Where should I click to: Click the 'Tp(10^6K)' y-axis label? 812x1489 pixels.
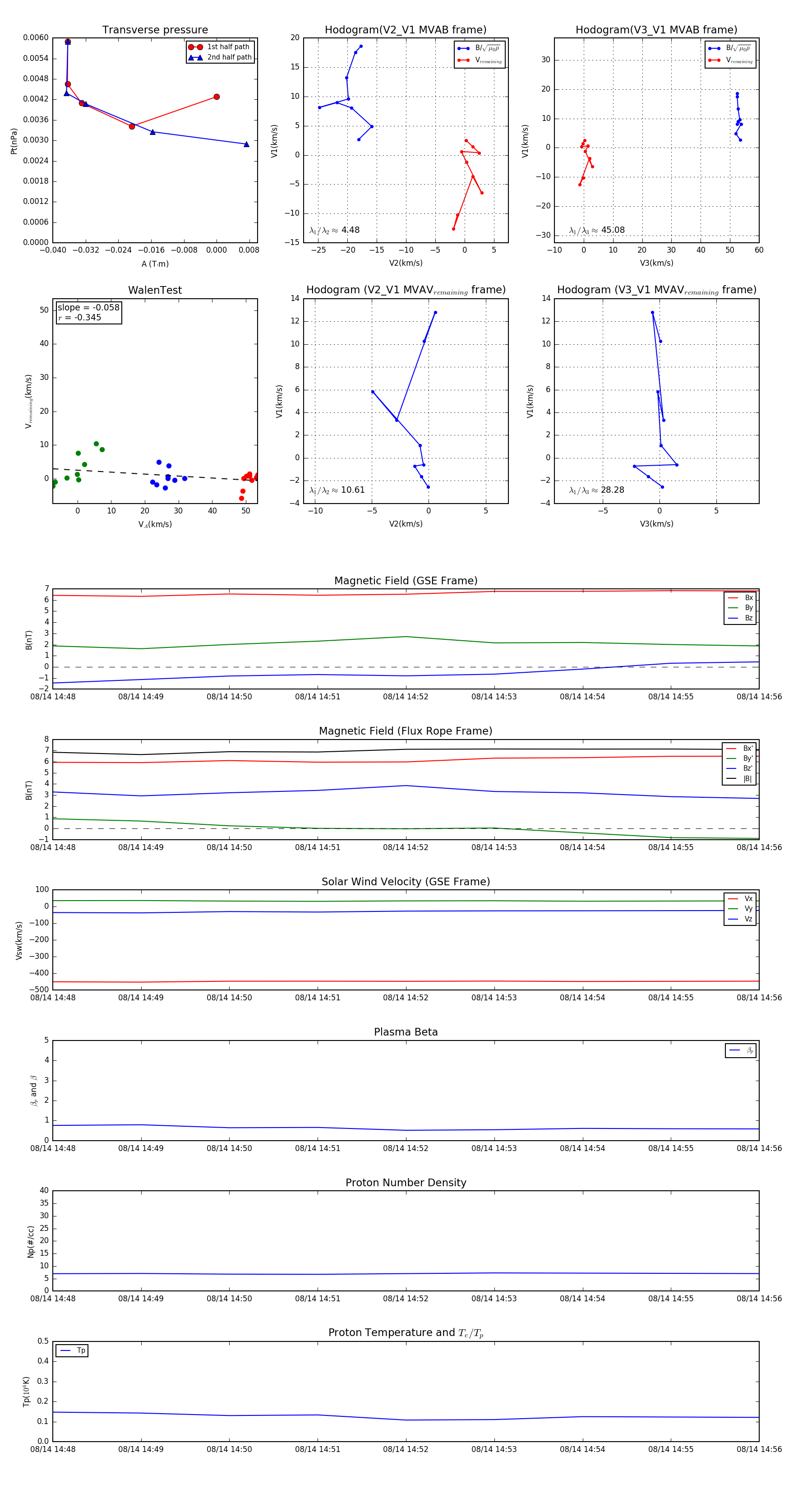[26, 1392]
